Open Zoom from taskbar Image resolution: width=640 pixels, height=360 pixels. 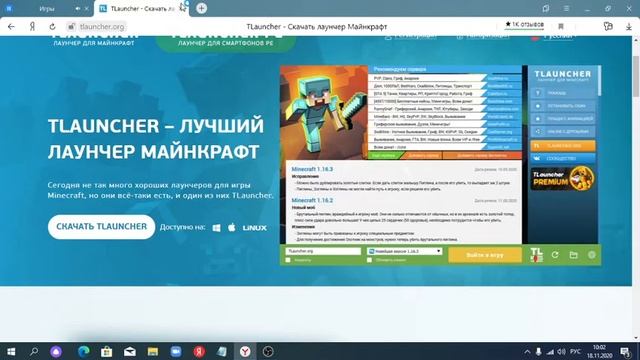click(176, 351)
